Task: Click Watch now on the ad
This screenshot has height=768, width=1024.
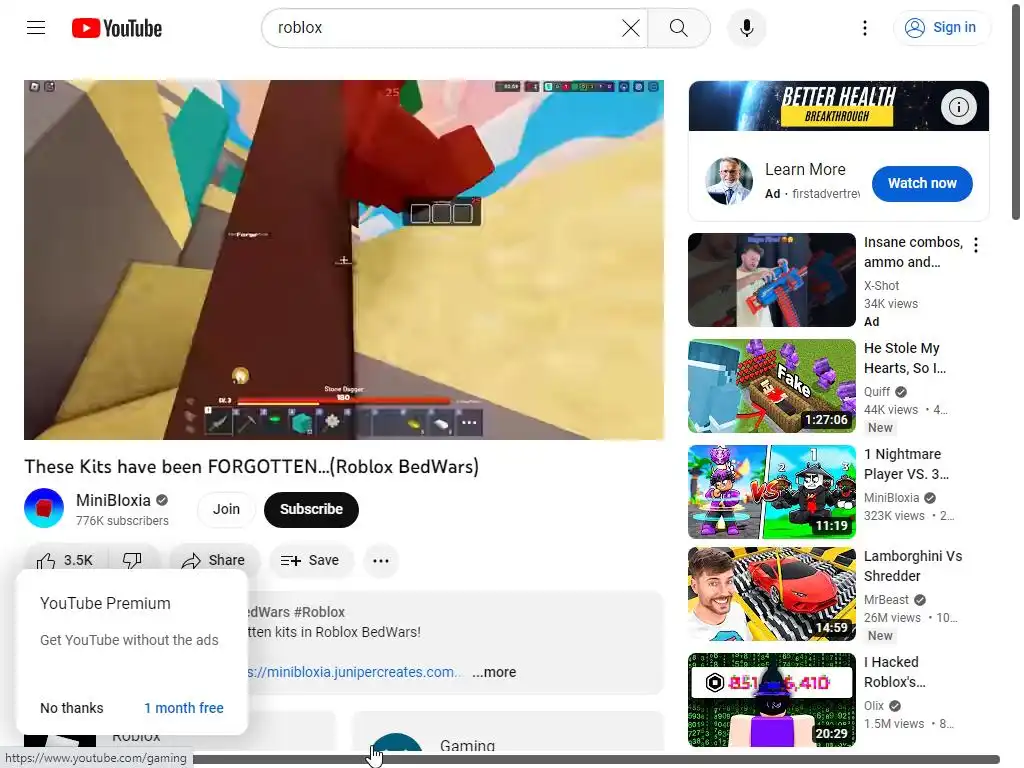Action: (x=921, y=184)
